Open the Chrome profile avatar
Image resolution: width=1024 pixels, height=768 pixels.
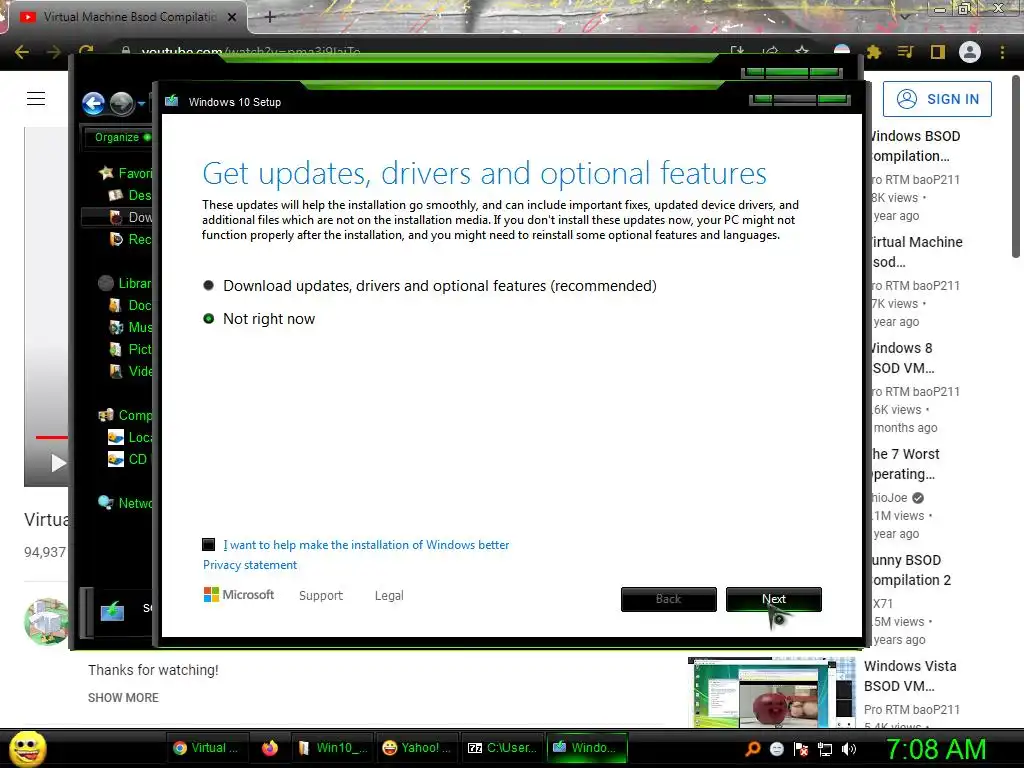coord(970,52)
